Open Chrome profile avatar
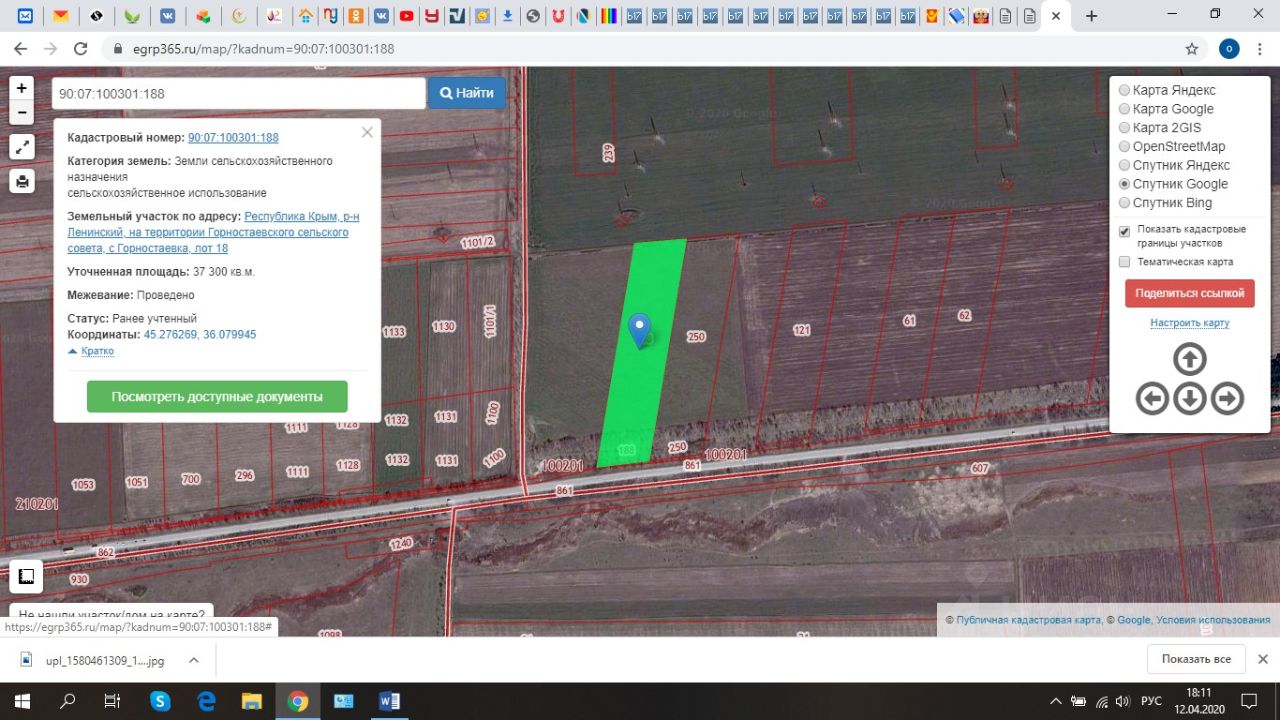The image size is (1280, 720). pos(1229,48)
